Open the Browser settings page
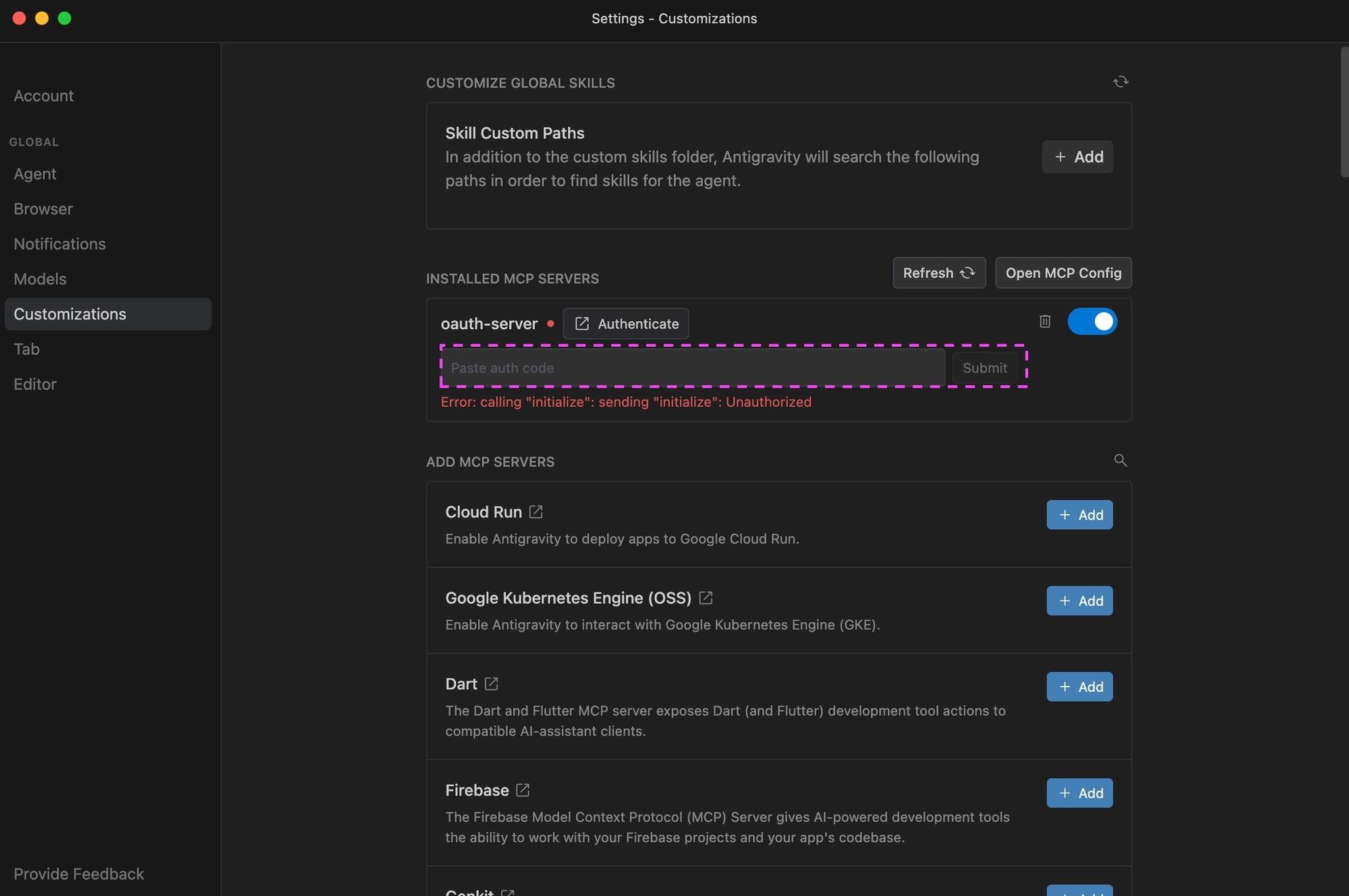 click(x=43, y=209)
